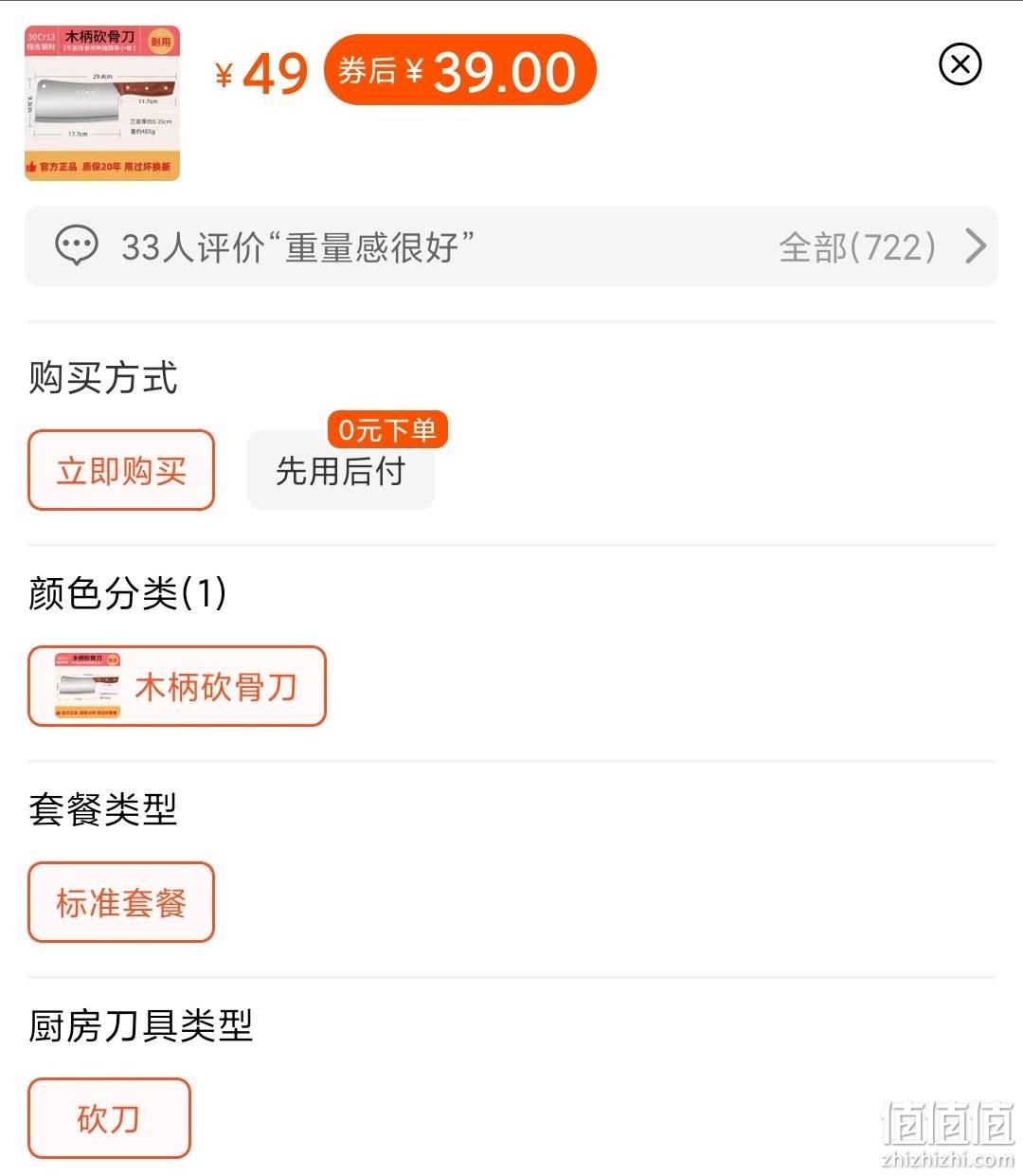
Task: Tap the ¥49 original price
Action: 261,73
